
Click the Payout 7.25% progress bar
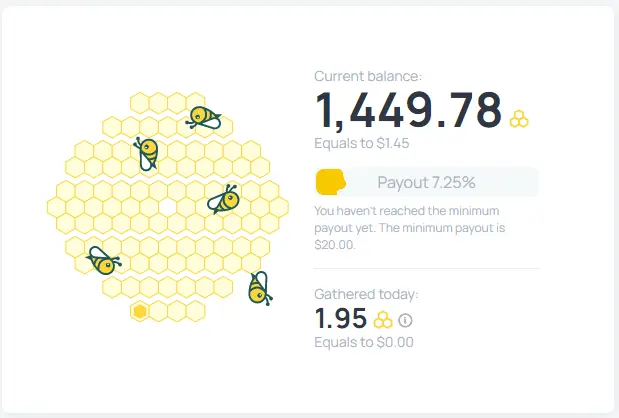pos(427,182)
